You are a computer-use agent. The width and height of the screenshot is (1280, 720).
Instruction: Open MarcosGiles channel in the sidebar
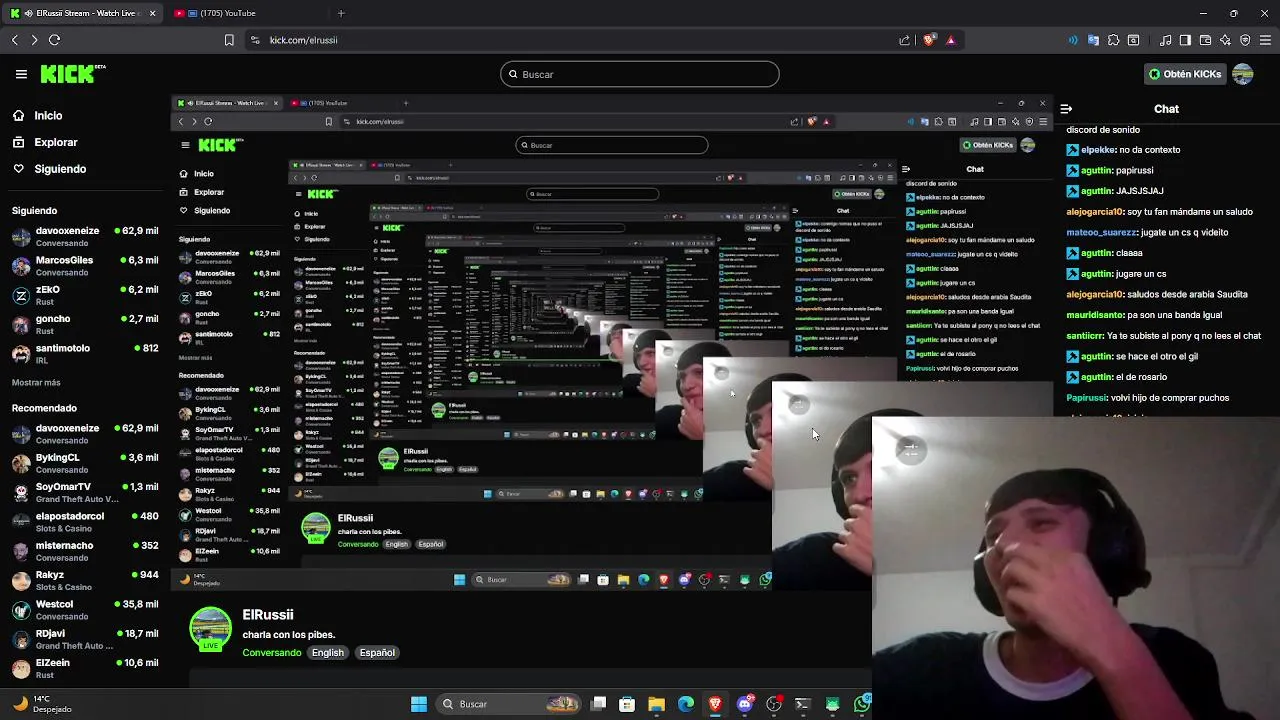(x=85, y=265)
